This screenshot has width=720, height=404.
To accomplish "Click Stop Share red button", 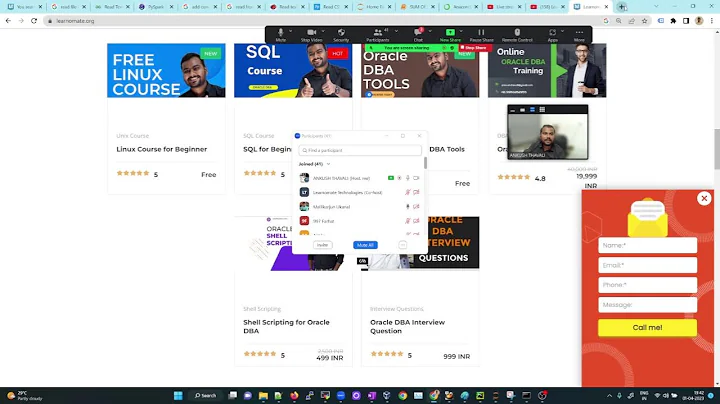I will (473, 48).
